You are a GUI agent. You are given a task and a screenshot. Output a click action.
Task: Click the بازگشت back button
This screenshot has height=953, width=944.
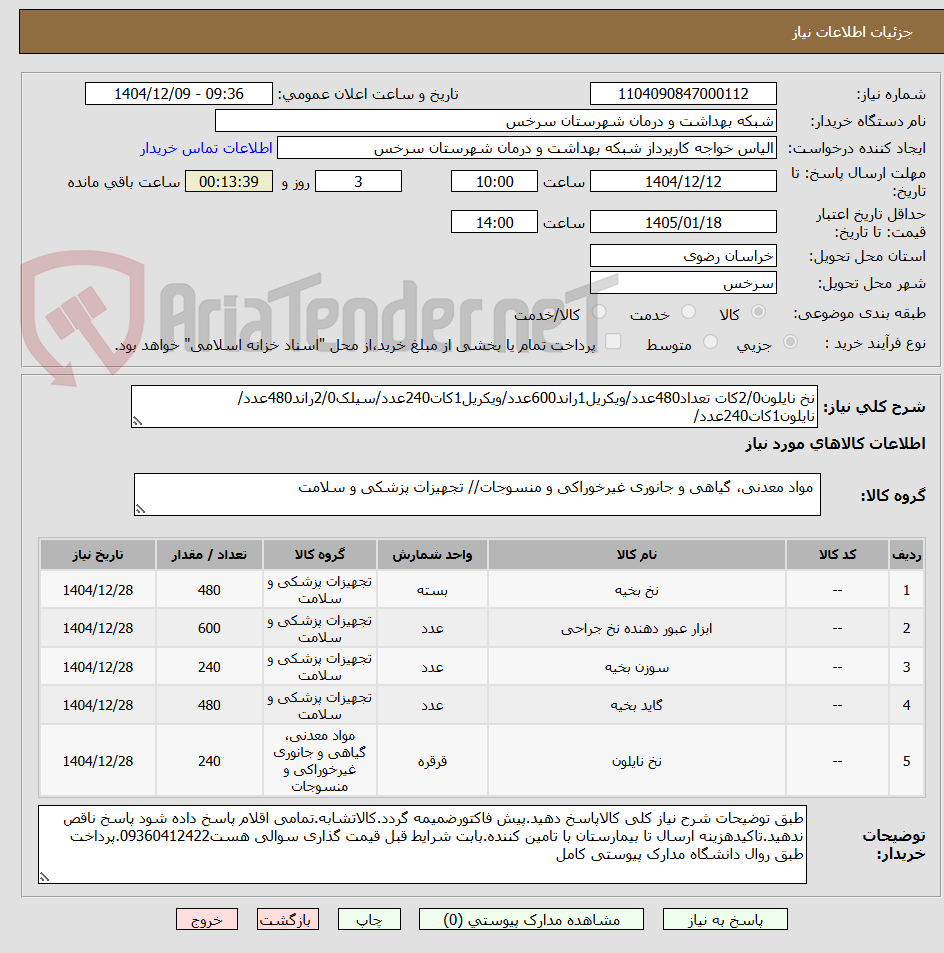pyautogui.click(x=288, y=920)
